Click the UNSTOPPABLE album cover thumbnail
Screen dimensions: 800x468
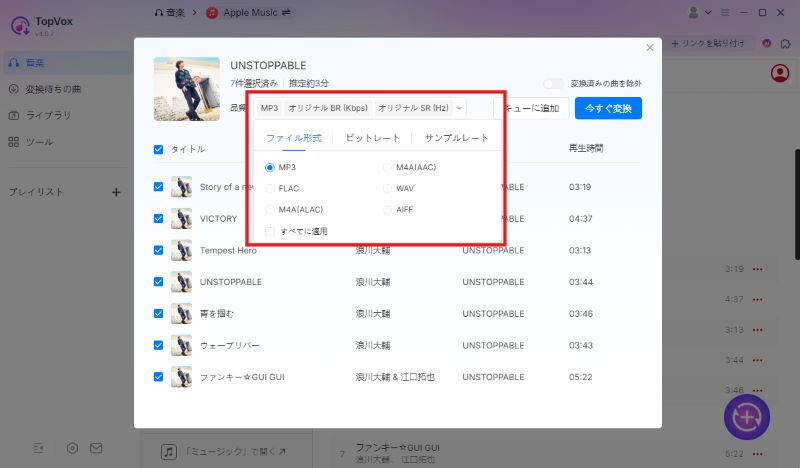pyautogui.click(x=187, y=89)
